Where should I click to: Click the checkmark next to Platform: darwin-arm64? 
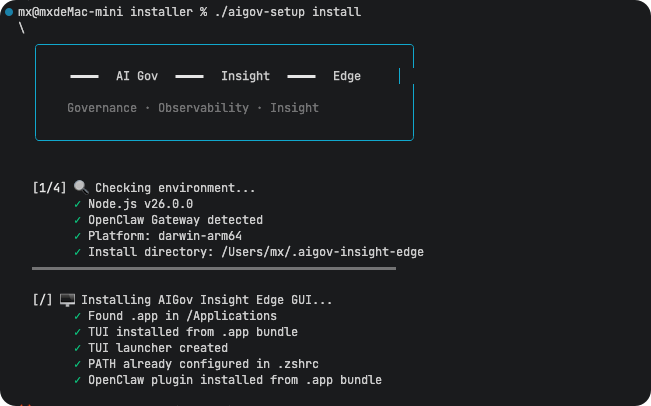78,236
